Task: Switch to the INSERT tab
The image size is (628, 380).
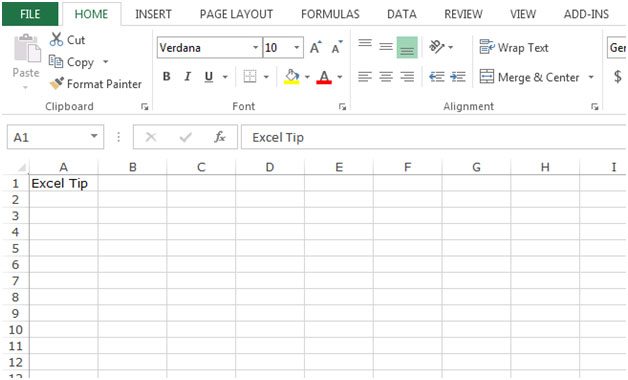Action: pos(153,14)
